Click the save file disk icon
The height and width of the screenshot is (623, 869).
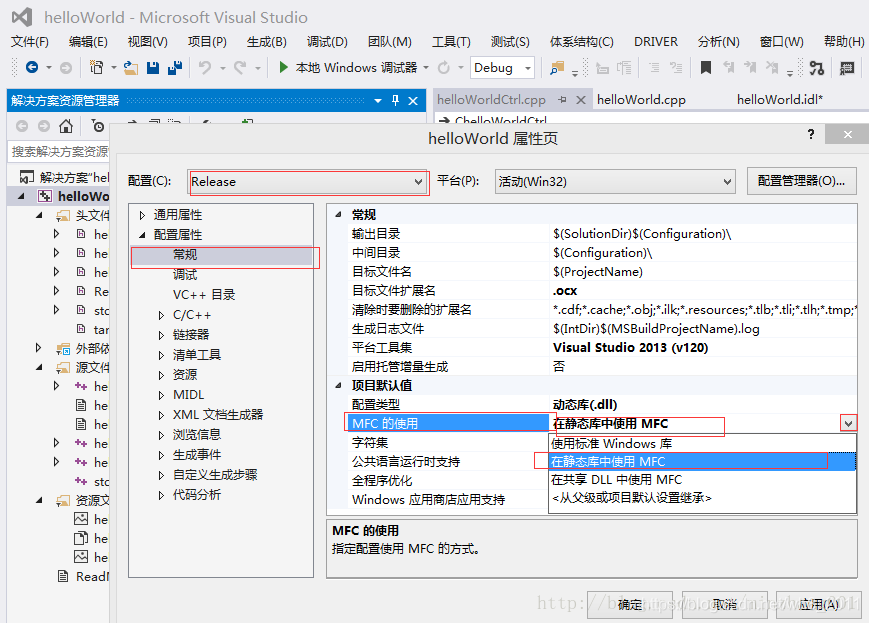click(x=153, y=68)
